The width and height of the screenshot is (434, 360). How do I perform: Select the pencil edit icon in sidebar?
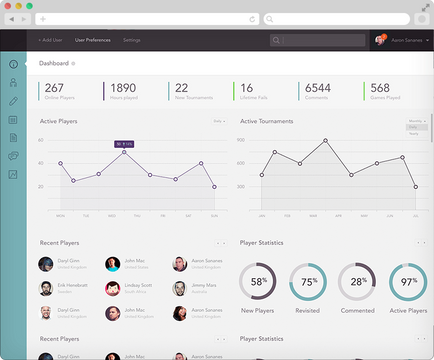[x=13, y=101]
